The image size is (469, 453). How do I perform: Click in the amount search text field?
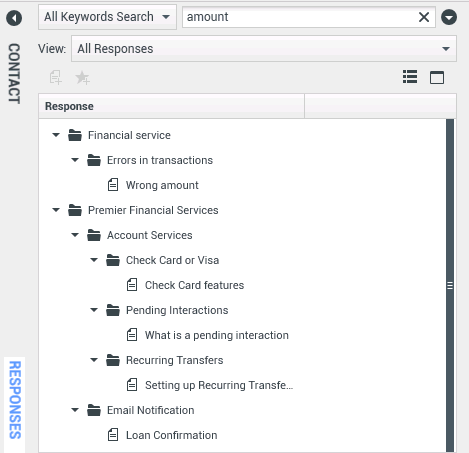pos(300,17)
